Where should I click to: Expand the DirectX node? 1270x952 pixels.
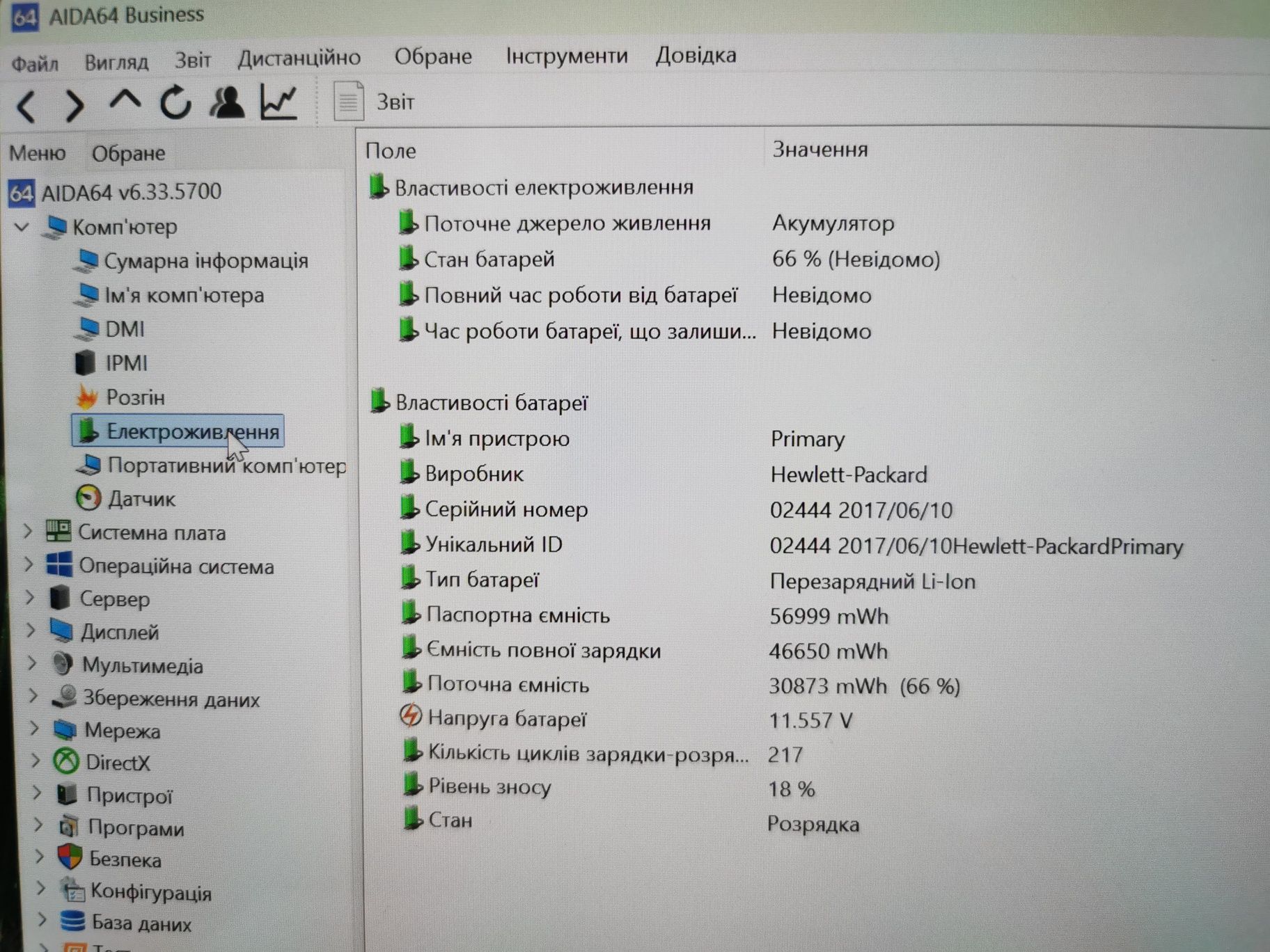point(36,761)
